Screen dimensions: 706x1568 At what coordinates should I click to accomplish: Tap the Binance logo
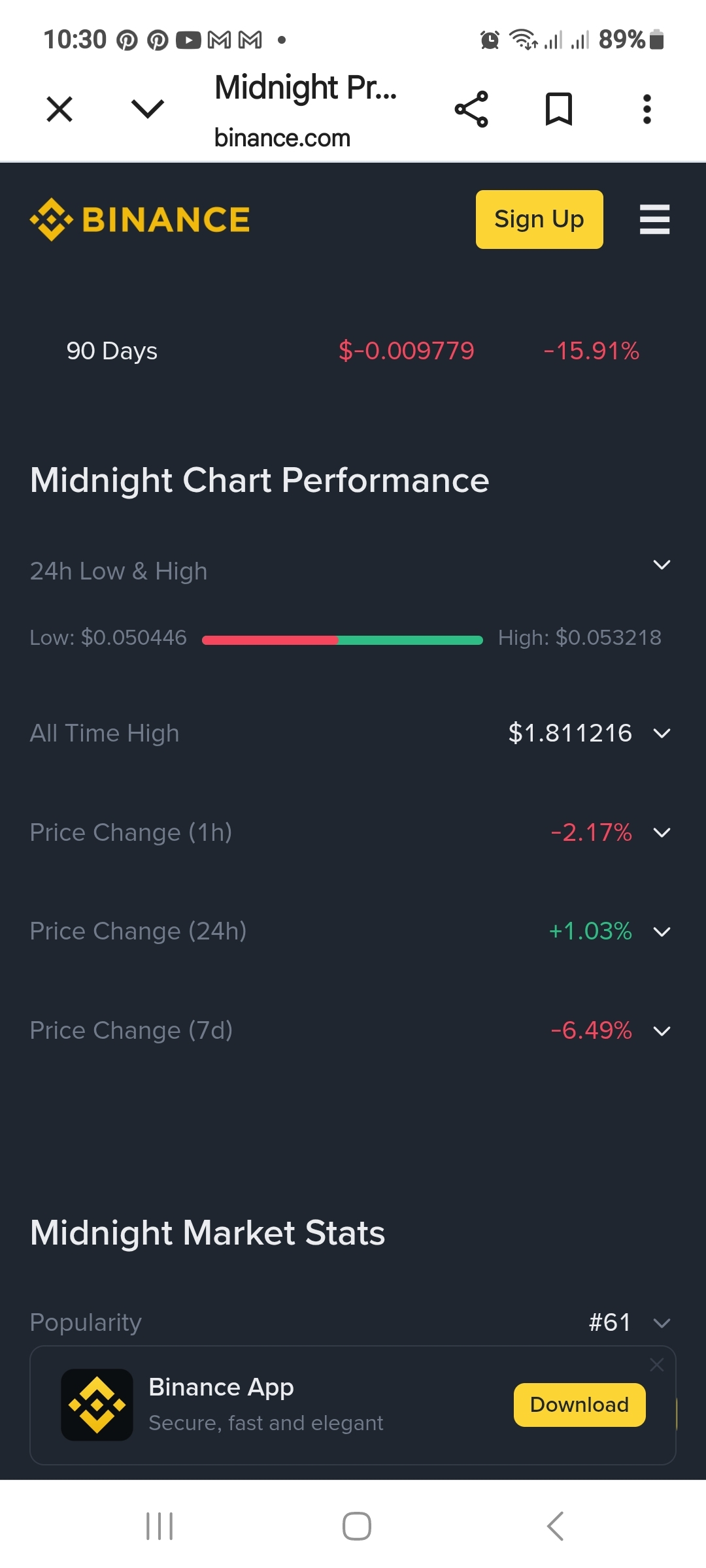coord(140,220)
